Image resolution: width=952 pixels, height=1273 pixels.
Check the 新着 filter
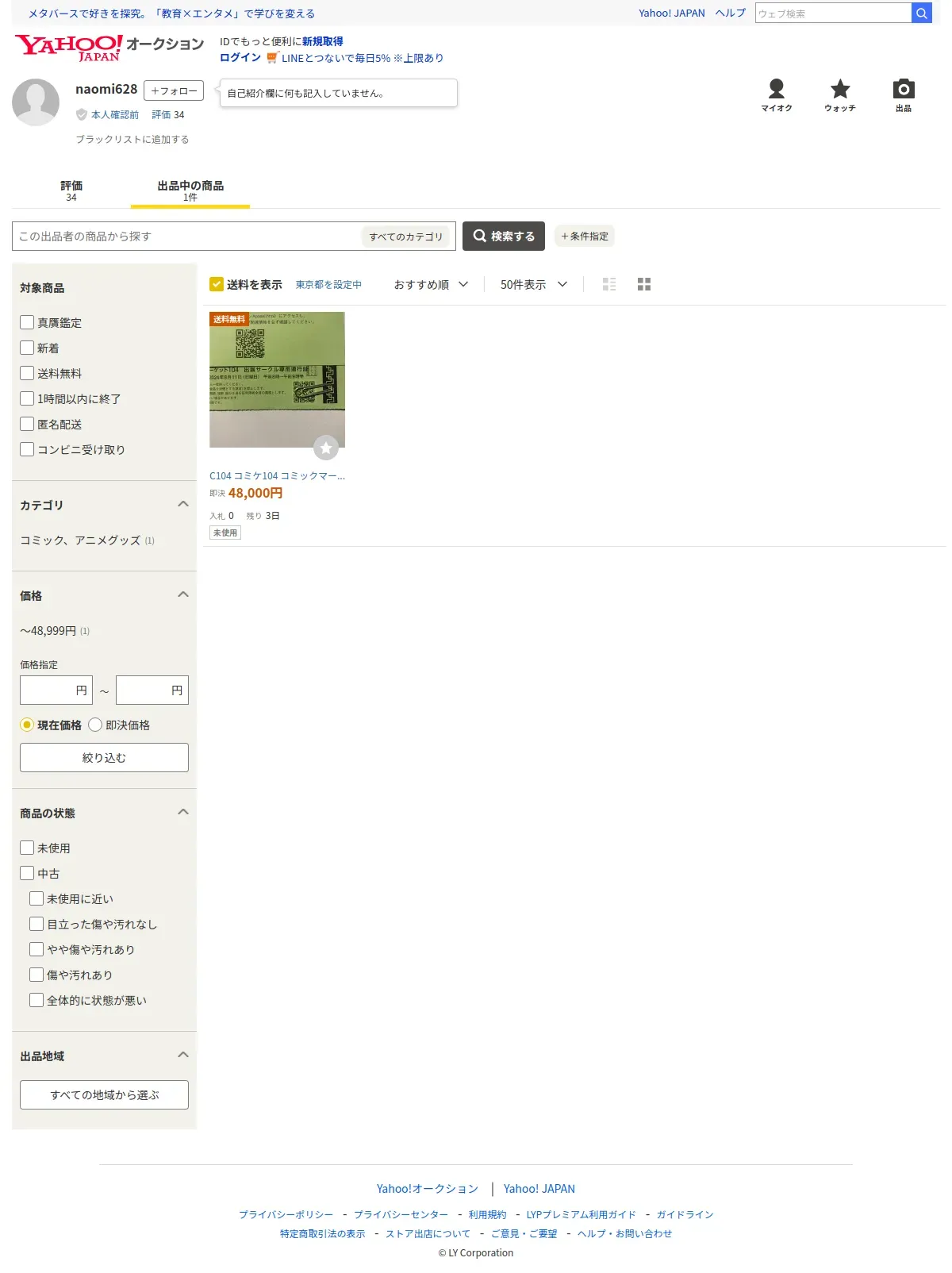(27, 348)
